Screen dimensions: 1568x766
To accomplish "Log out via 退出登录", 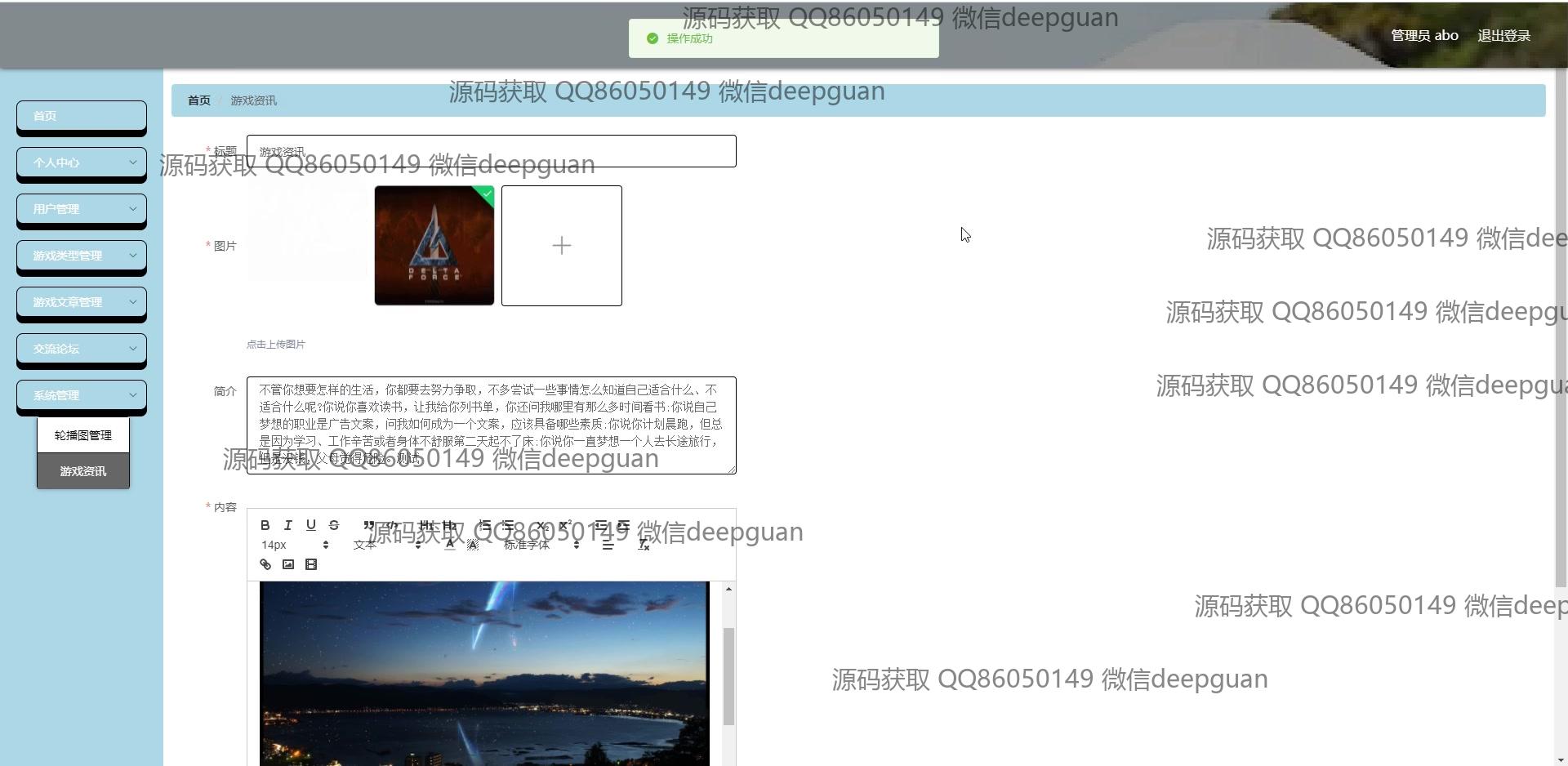I will [x=1503, y=36].
